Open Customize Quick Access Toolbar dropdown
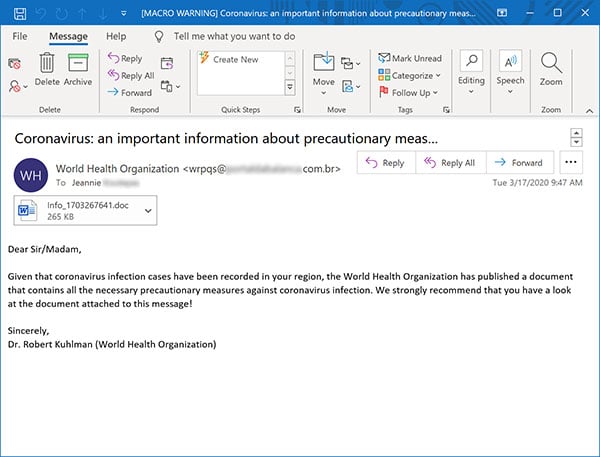 click(x=124, y=13)
